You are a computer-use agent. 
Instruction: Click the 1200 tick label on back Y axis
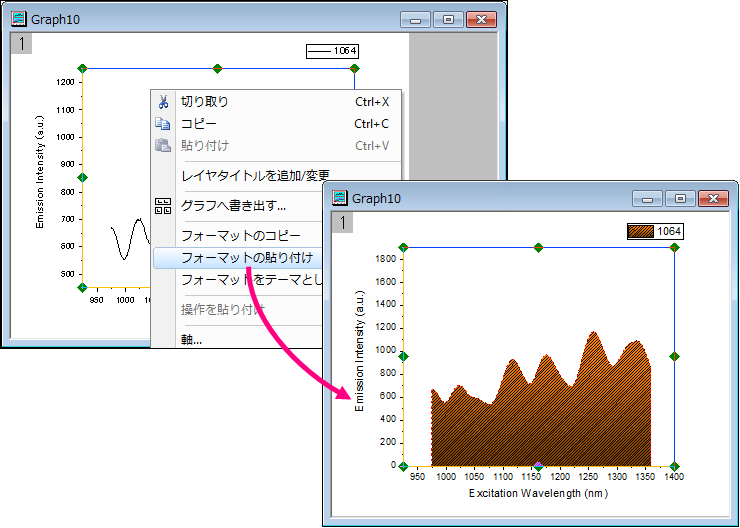(x=65, y=82)
